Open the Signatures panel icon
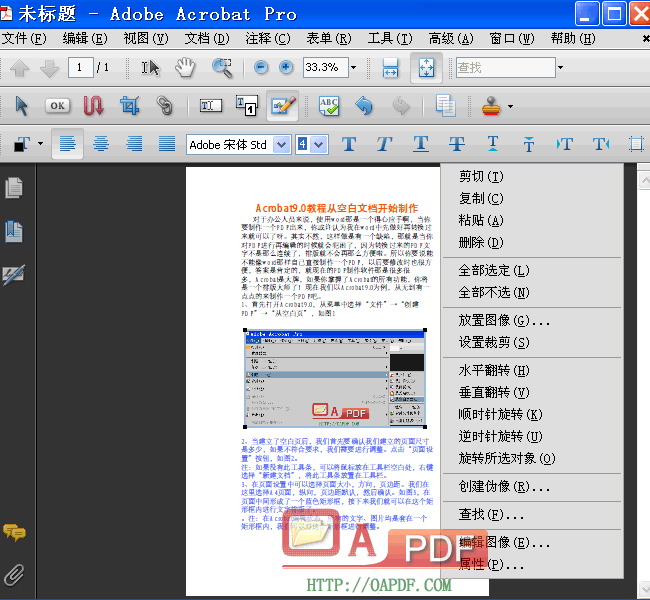650x600 pixels. coord(14,274)
